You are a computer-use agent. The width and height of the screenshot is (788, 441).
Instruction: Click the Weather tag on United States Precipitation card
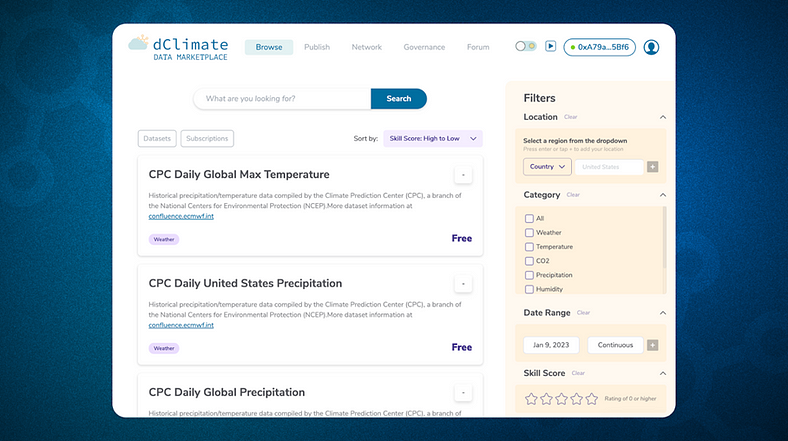164,349
